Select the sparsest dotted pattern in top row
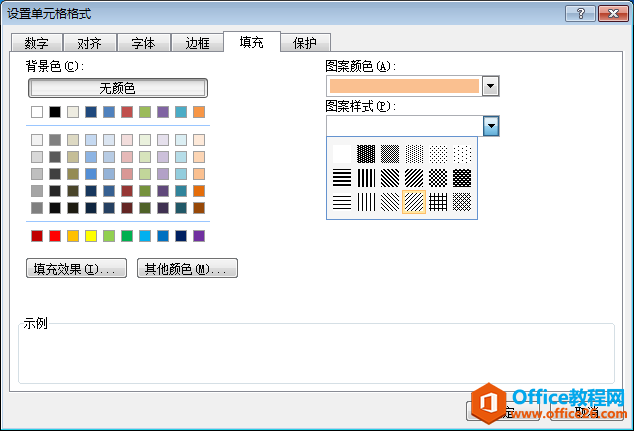The width and height of the screenshot is (634, 431). point(462,154)
